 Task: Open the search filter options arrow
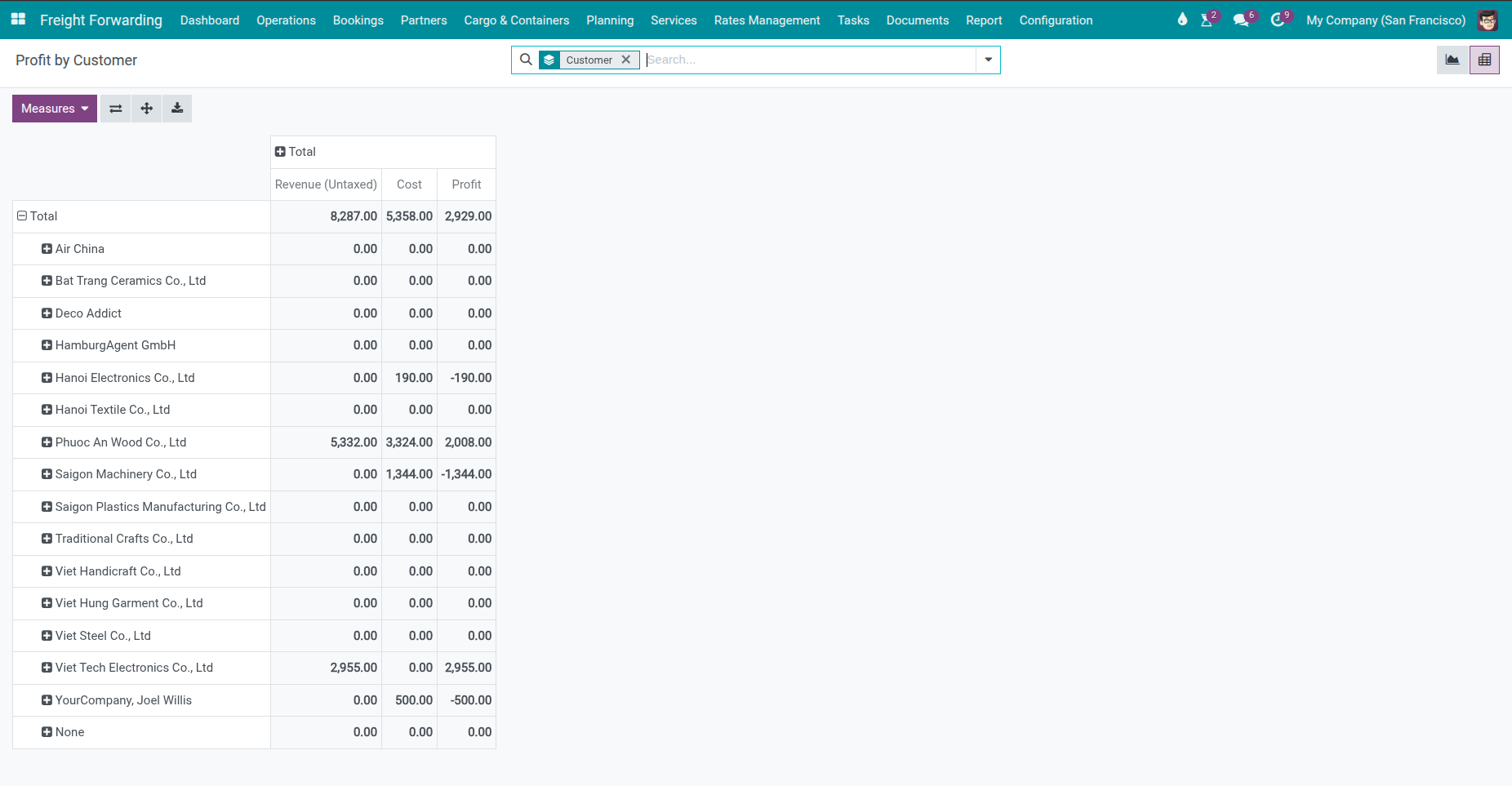pos(988,60)
